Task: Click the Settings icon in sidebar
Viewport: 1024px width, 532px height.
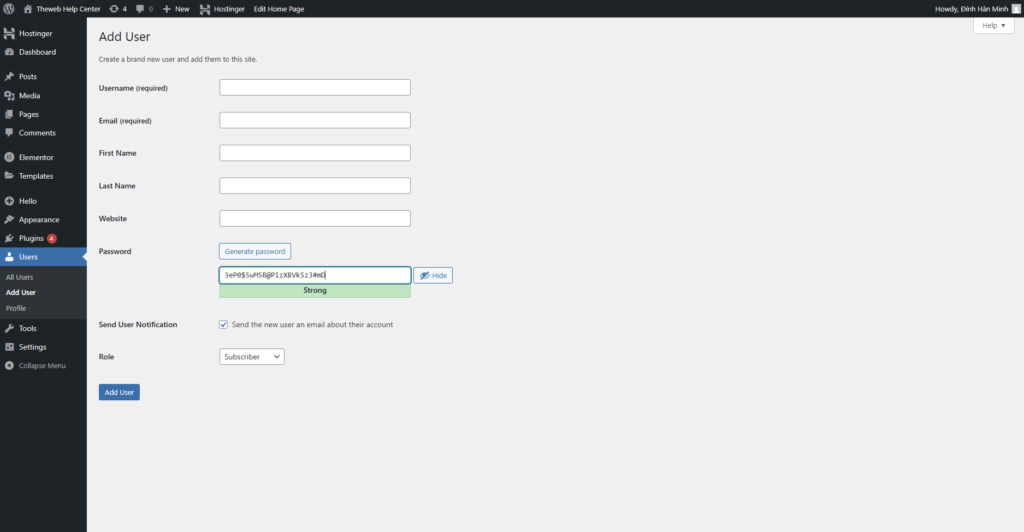Action: 9,347
